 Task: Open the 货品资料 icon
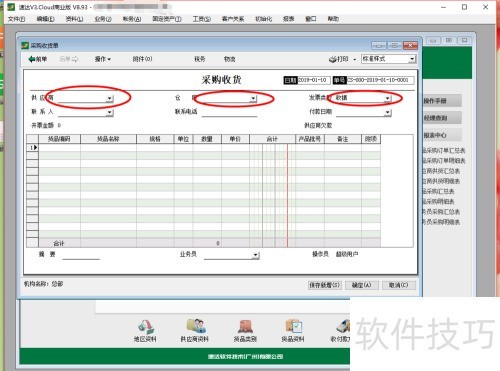click(293, 326)
